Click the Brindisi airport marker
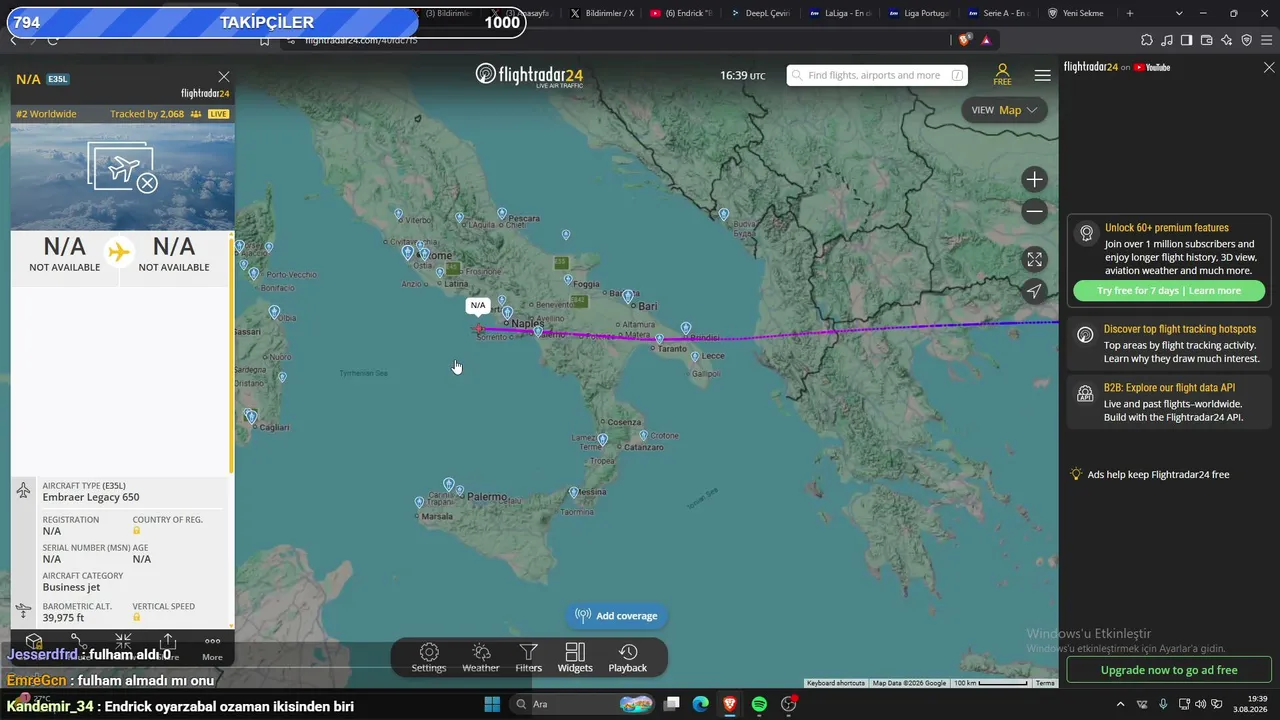 click(686, 328)
